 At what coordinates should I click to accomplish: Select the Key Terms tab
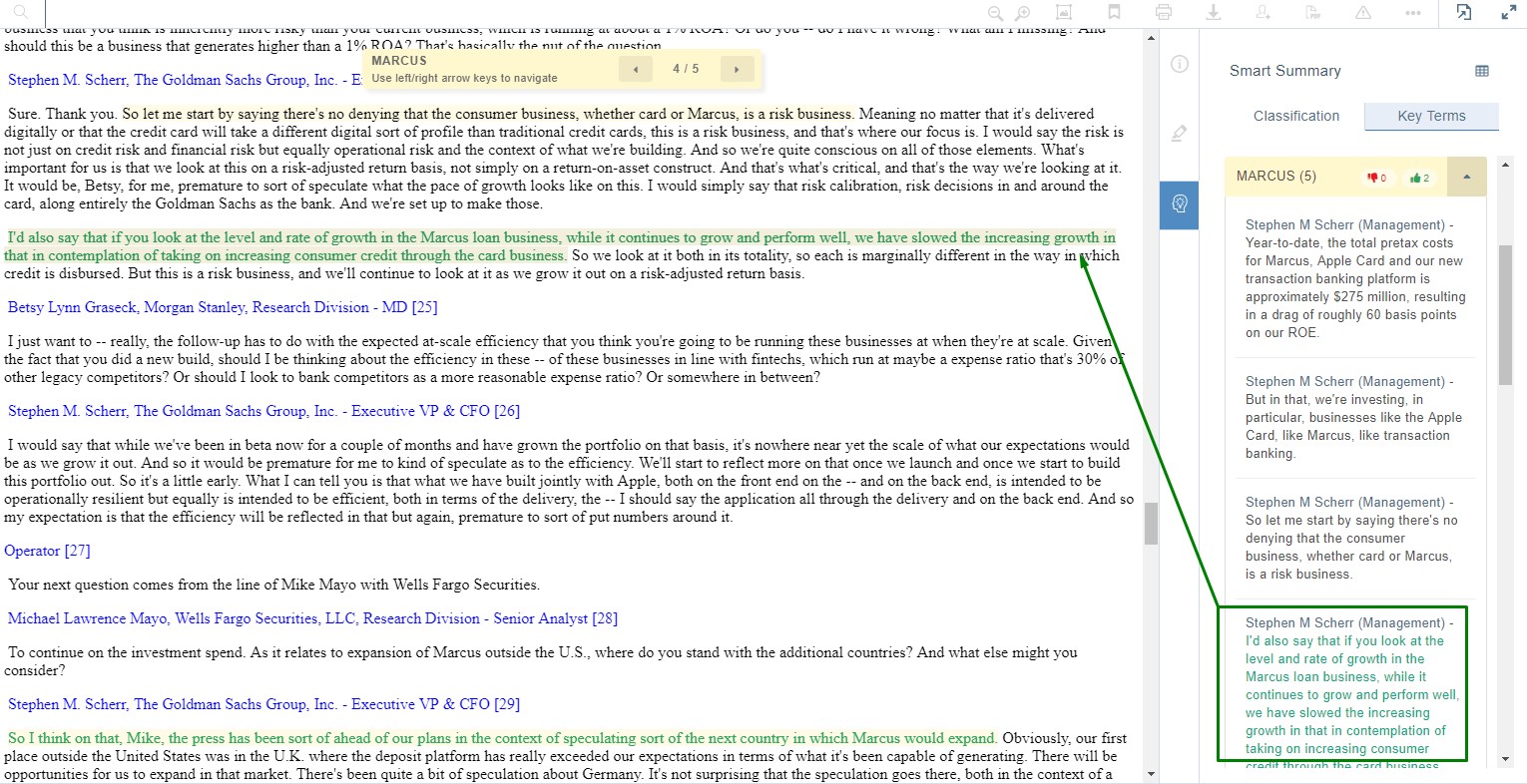[x=1431, y=116]
